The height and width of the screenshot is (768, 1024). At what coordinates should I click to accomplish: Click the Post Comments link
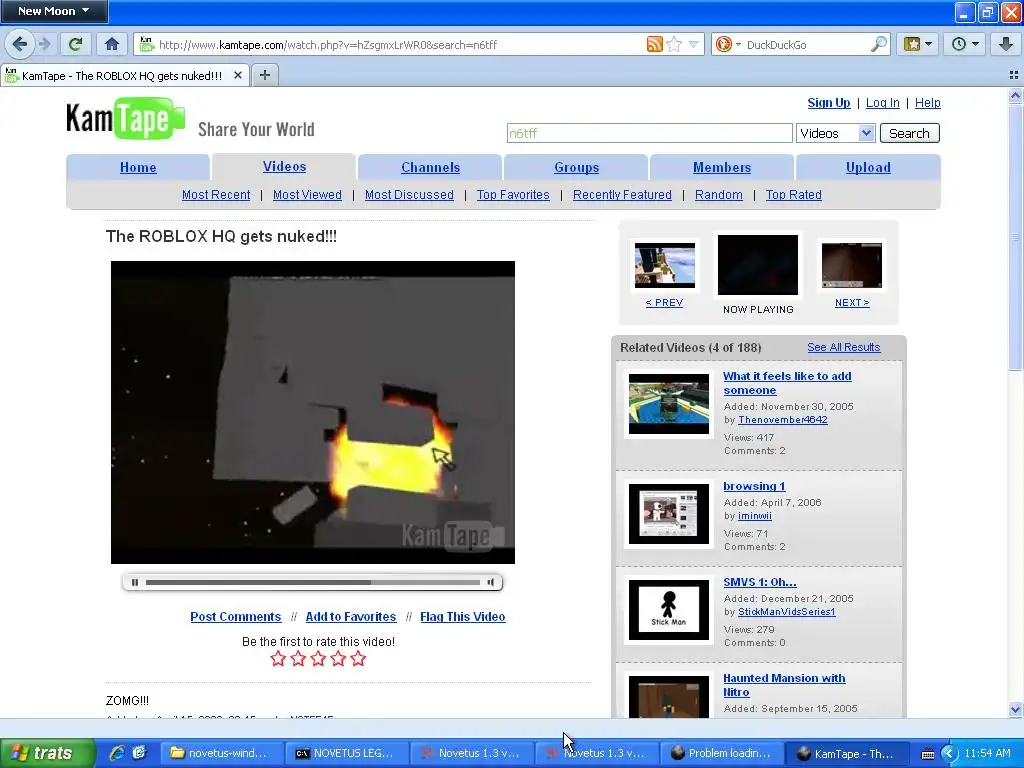(236, 616)
